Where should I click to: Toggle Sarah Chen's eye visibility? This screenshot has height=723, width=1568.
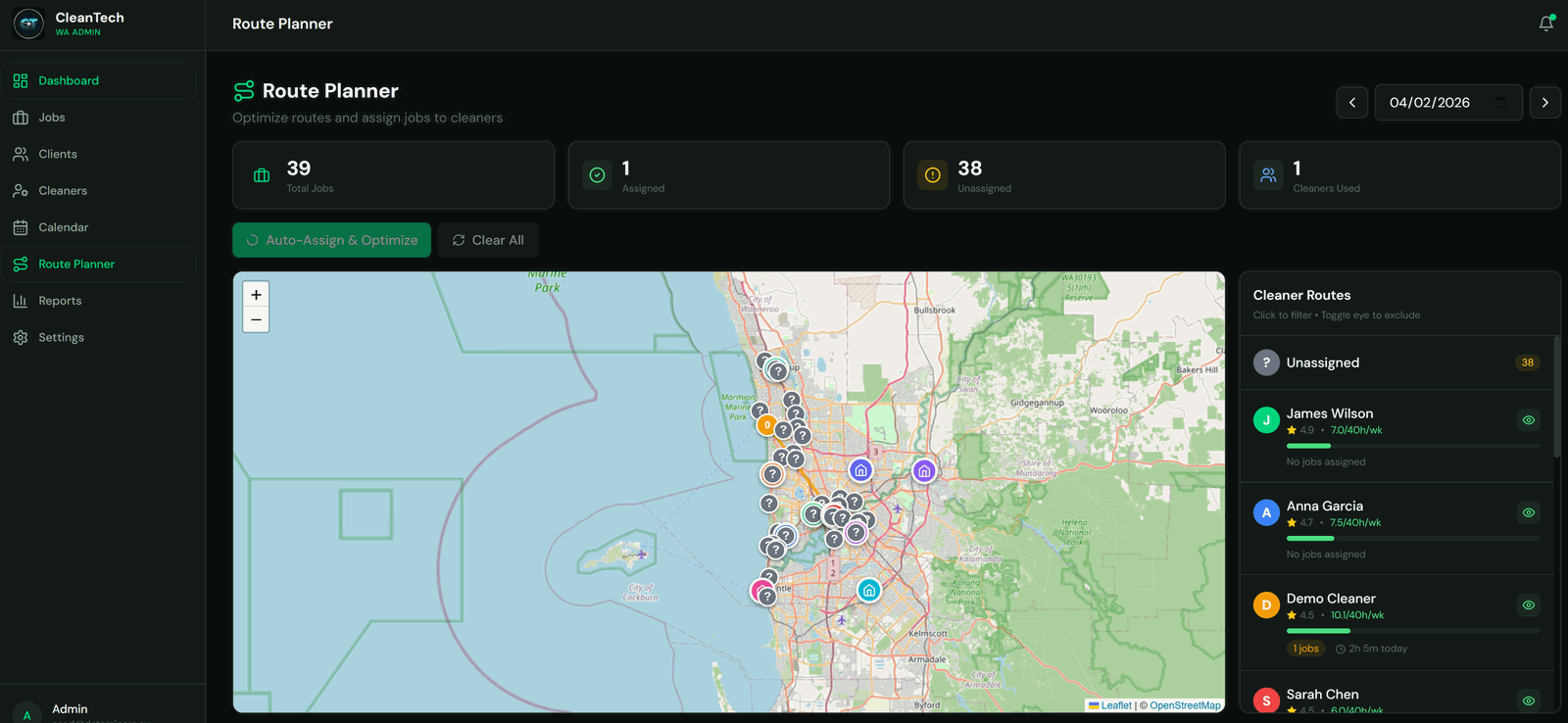pos(1528,700)
